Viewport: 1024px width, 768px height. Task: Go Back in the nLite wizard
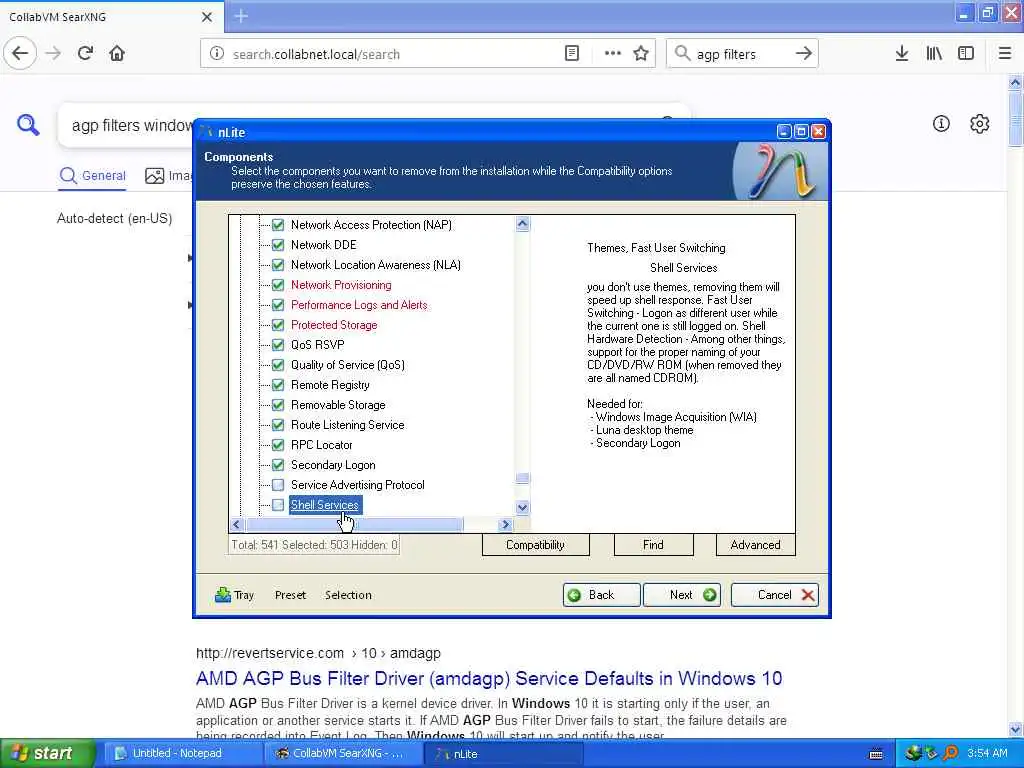click(601, 595)
